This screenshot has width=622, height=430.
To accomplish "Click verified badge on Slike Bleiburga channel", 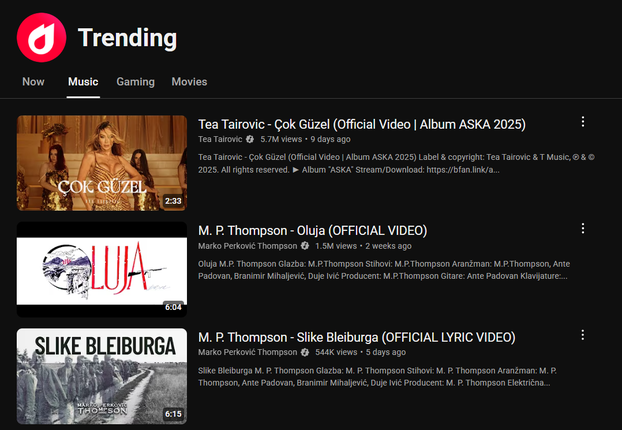I will (305, 352).
